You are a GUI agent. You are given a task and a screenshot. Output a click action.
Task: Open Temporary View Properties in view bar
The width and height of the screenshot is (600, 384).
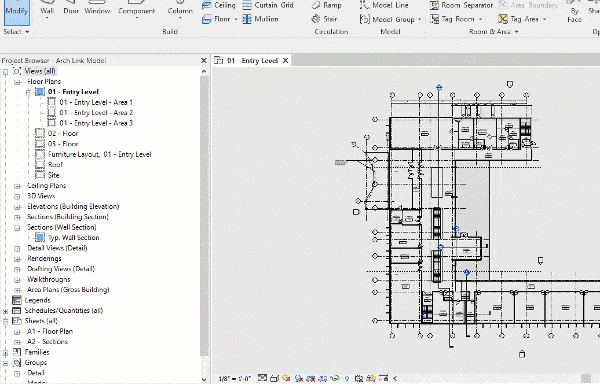(x=359, y=379)
